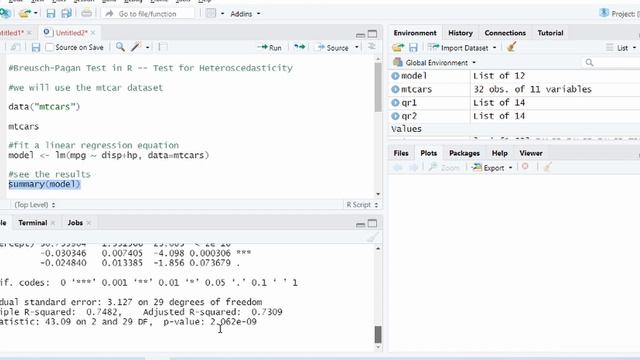Switch to the Connections tab
Viewport: 640px width, 360px height.
coord(505,33)
